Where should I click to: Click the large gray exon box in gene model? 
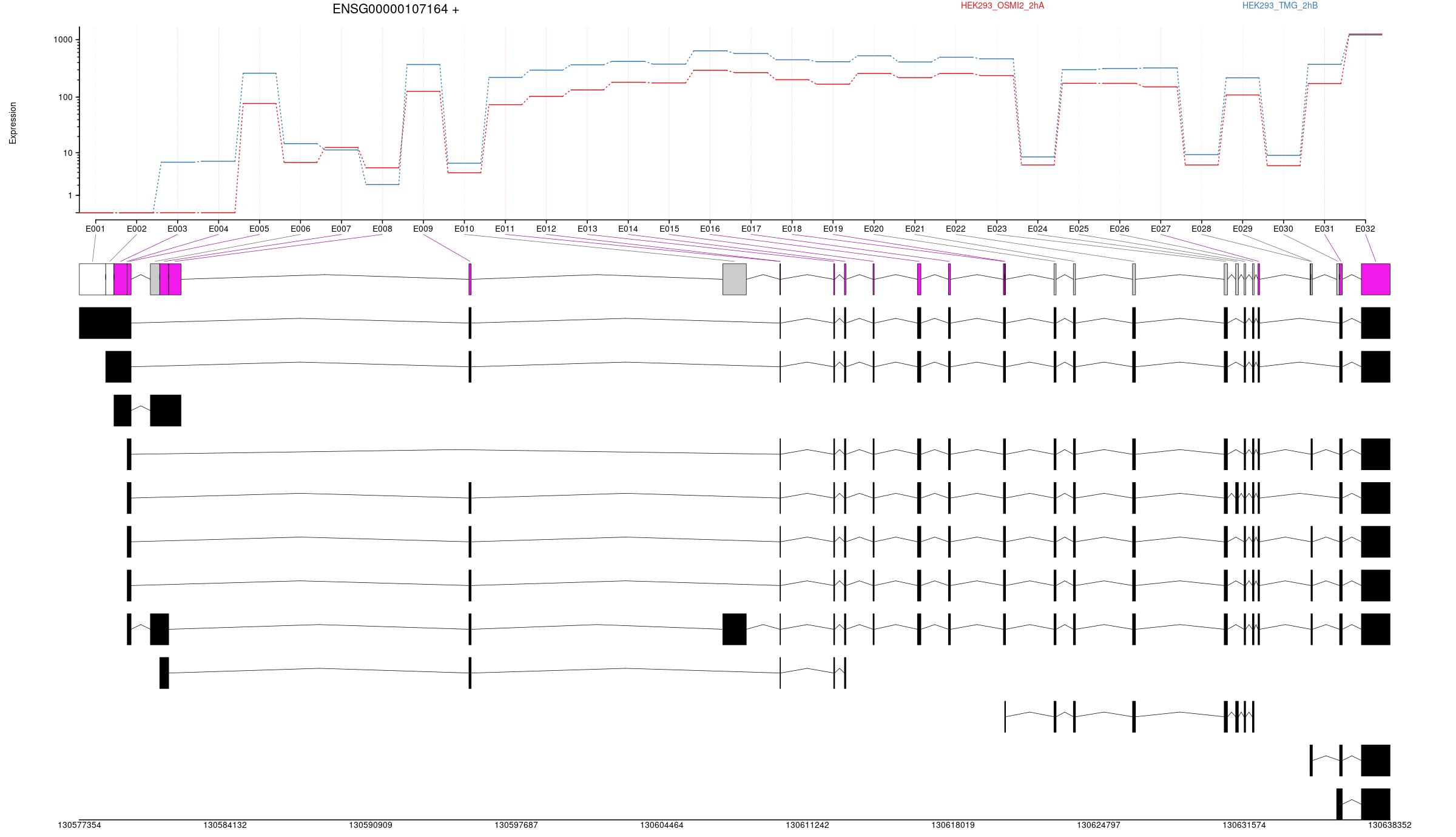tap(735, 279)
